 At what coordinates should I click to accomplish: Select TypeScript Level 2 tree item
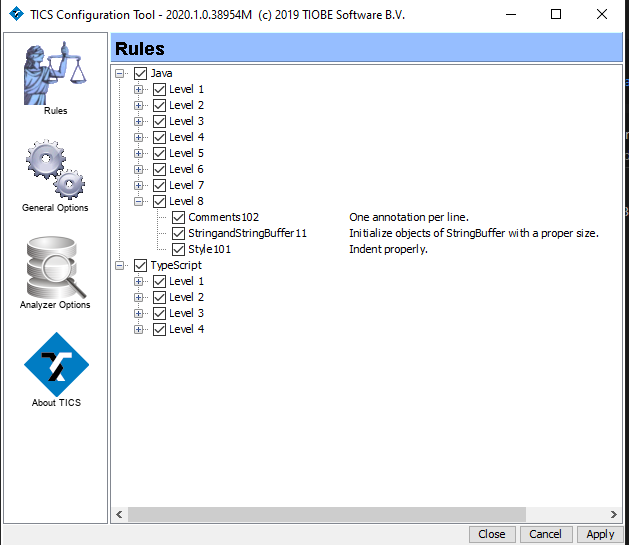click(186, 297)
